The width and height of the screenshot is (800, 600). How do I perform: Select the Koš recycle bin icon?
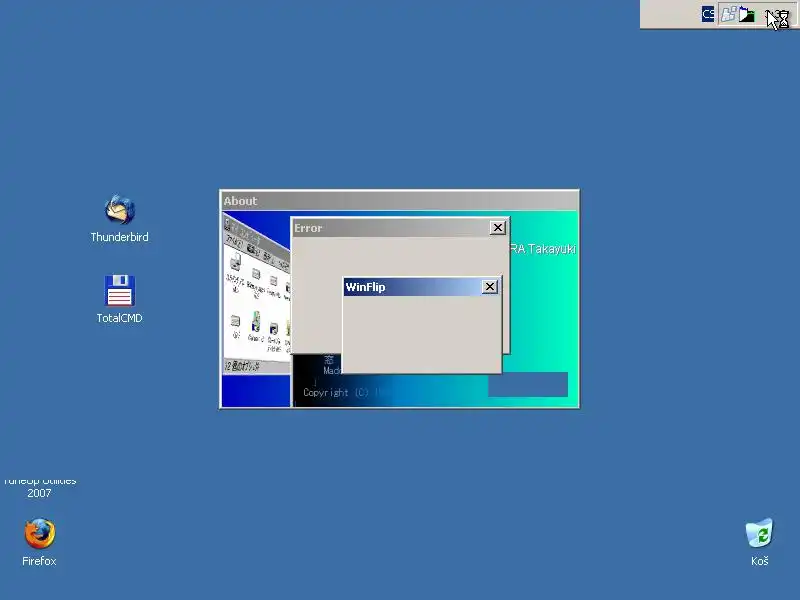click(759, 533)
